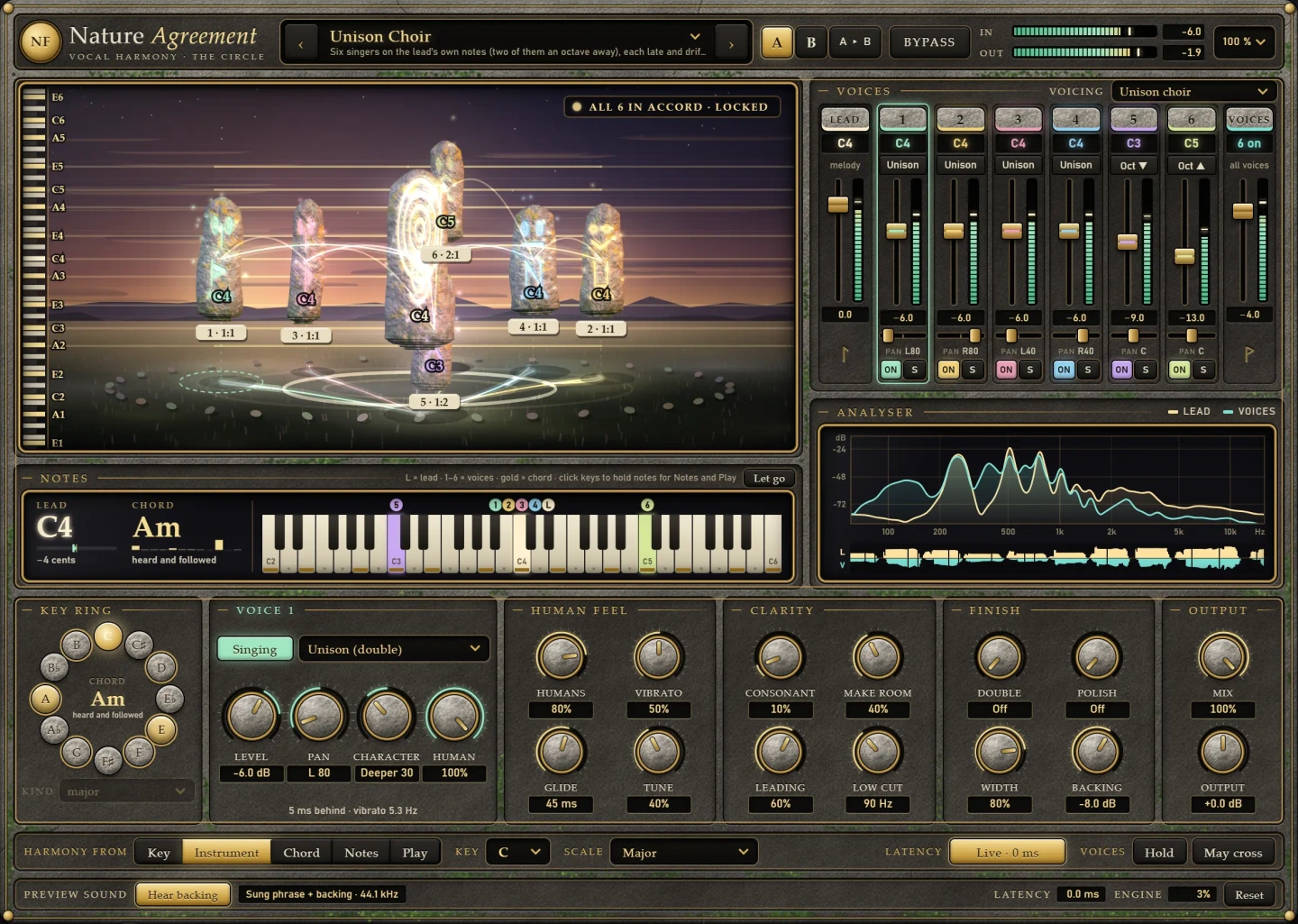The image size is (1298, 924).
Task: Set harmony from Instrument
Action: pos(226,853)
